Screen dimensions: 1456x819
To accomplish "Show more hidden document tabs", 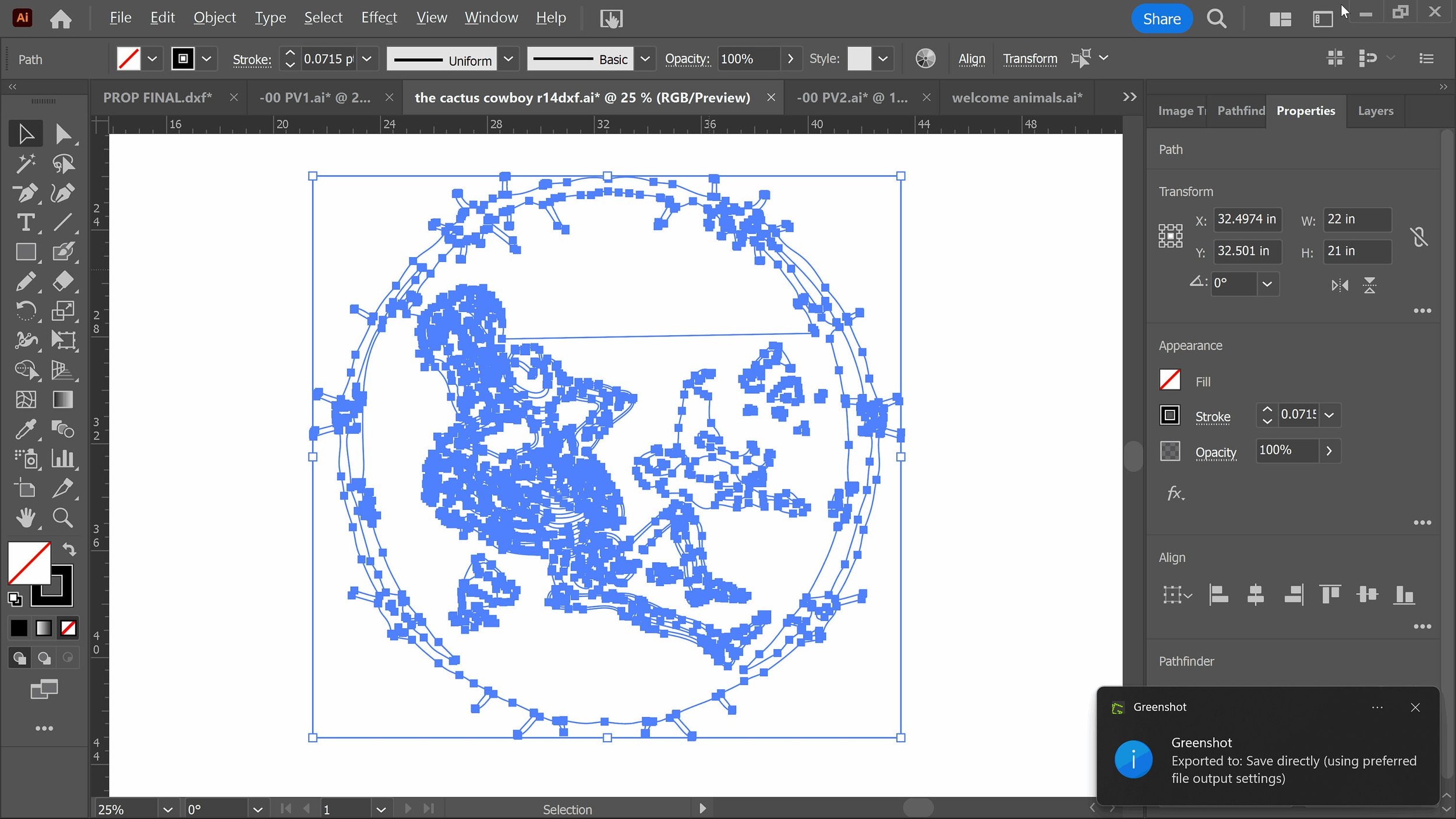I will coord(1129,97).
